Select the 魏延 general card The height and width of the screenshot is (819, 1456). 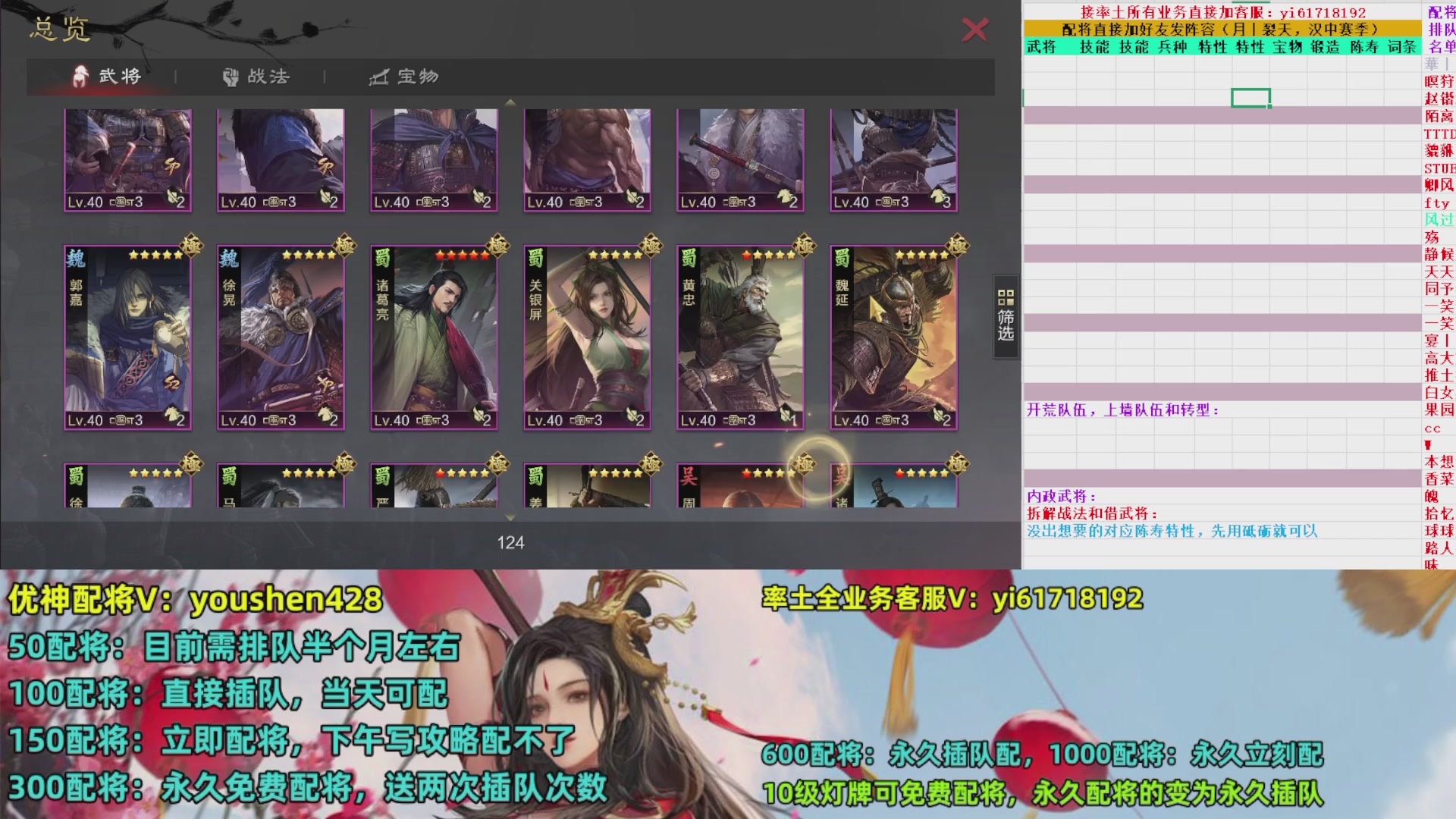pyautogui.click(x=893, y=338)
